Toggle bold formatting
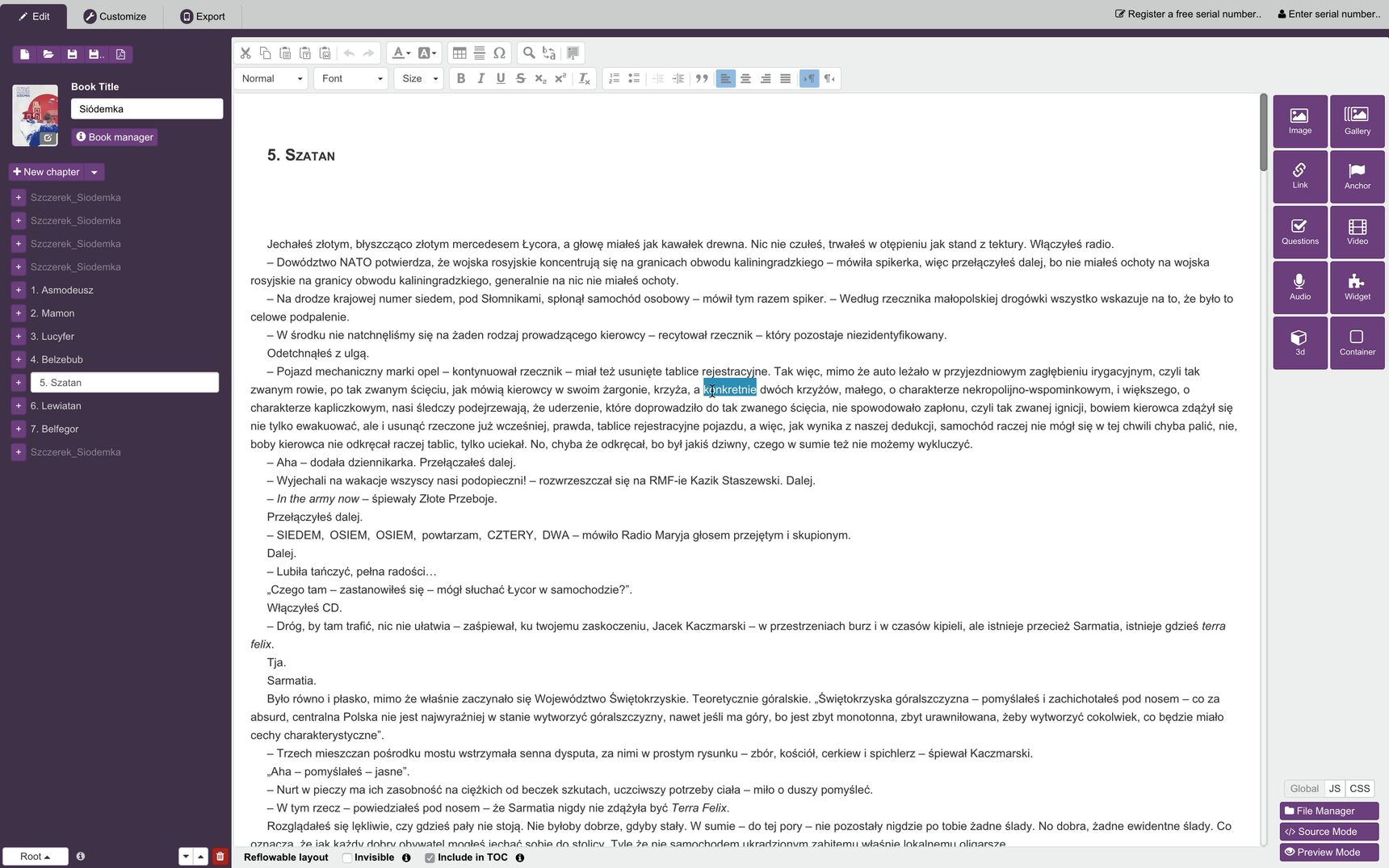The height and width of the screenshot is (868, 1389). pos(461,78)
